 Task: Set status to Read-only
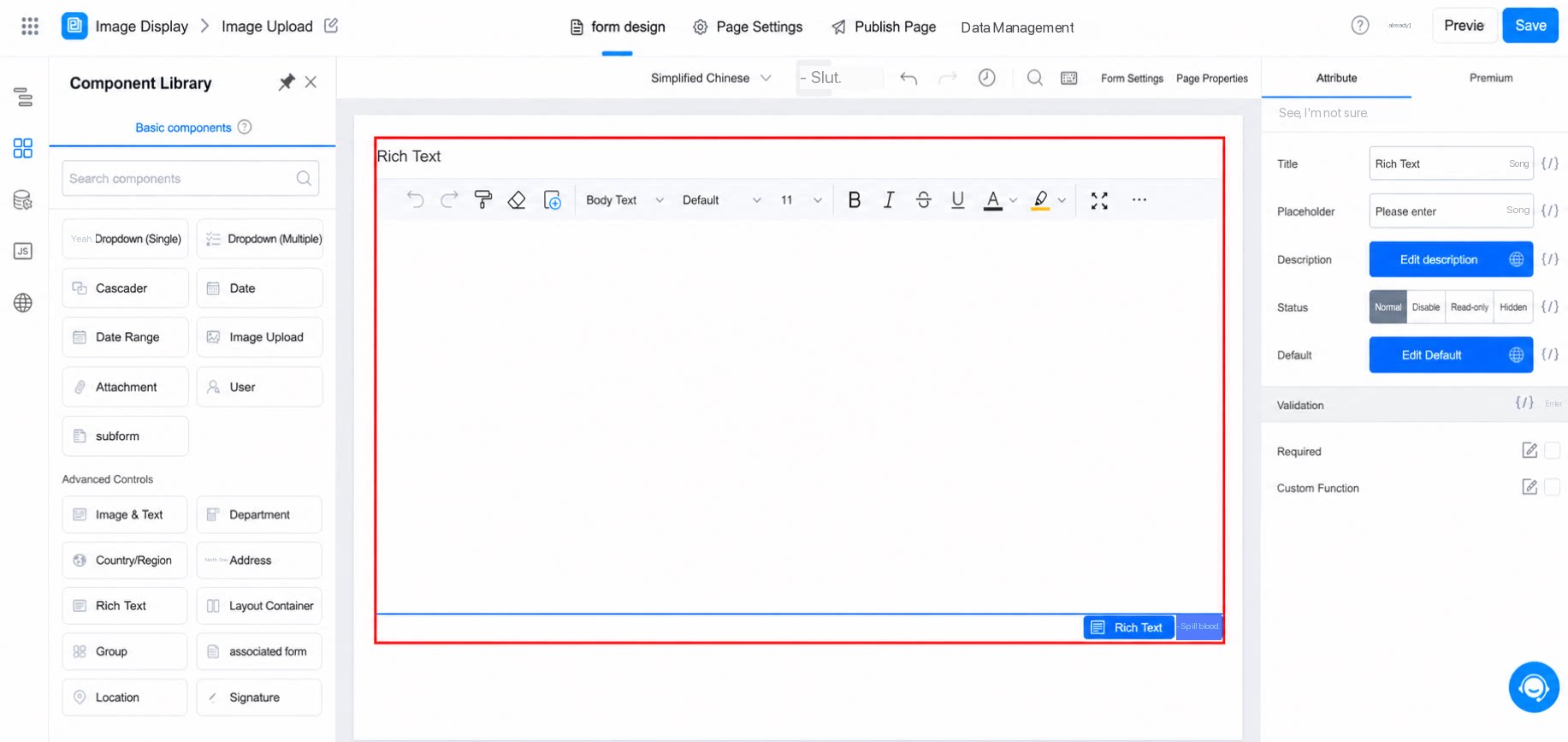click(1469, 307)
